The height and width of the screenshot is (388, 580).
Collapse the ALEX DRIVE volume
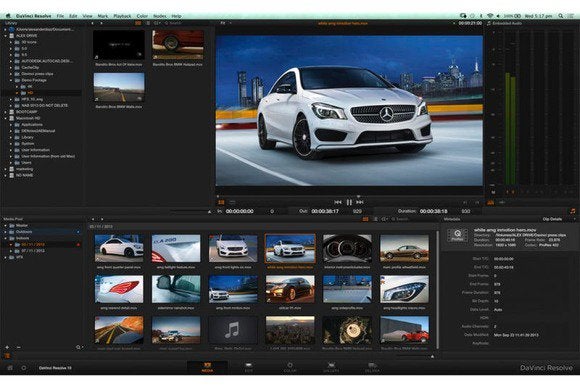[x=6, y=36]
